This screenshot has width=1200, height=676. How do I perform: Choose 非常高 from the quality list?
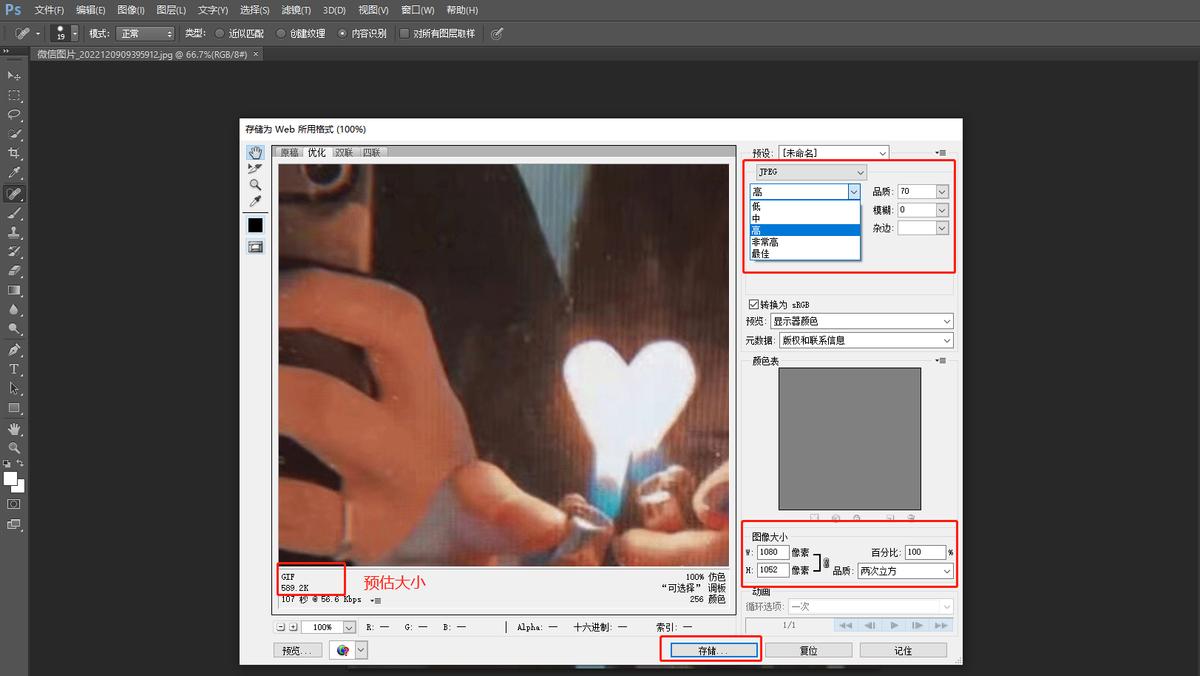[765, 242]
